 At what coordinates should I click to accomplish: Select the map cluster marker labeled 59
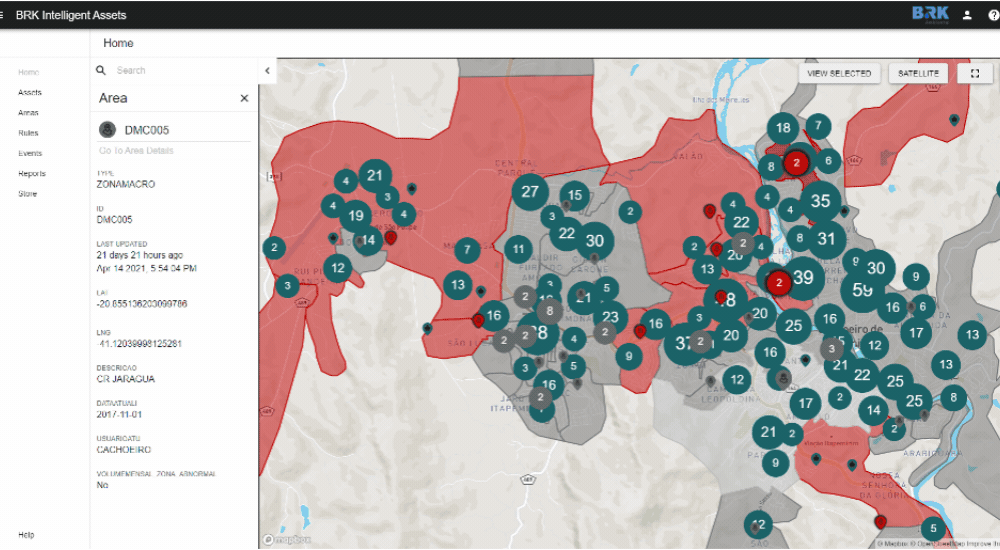coord(863,291)
